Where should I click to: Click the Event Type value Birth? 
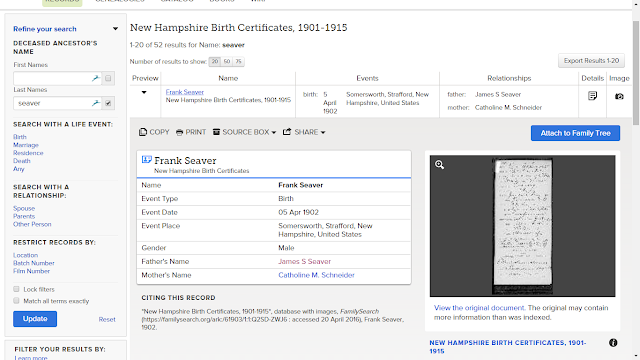286,199
